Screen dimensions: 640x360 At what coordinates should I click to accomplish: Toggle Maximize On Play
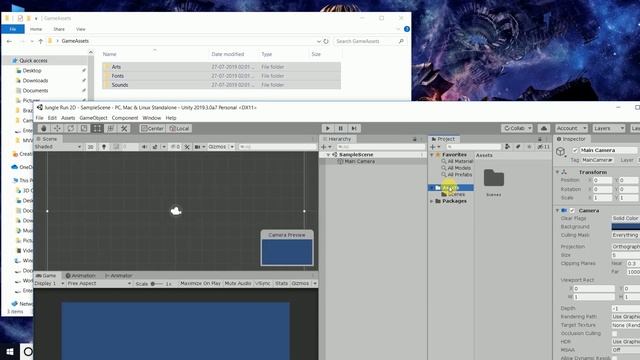tap(200, 283)
